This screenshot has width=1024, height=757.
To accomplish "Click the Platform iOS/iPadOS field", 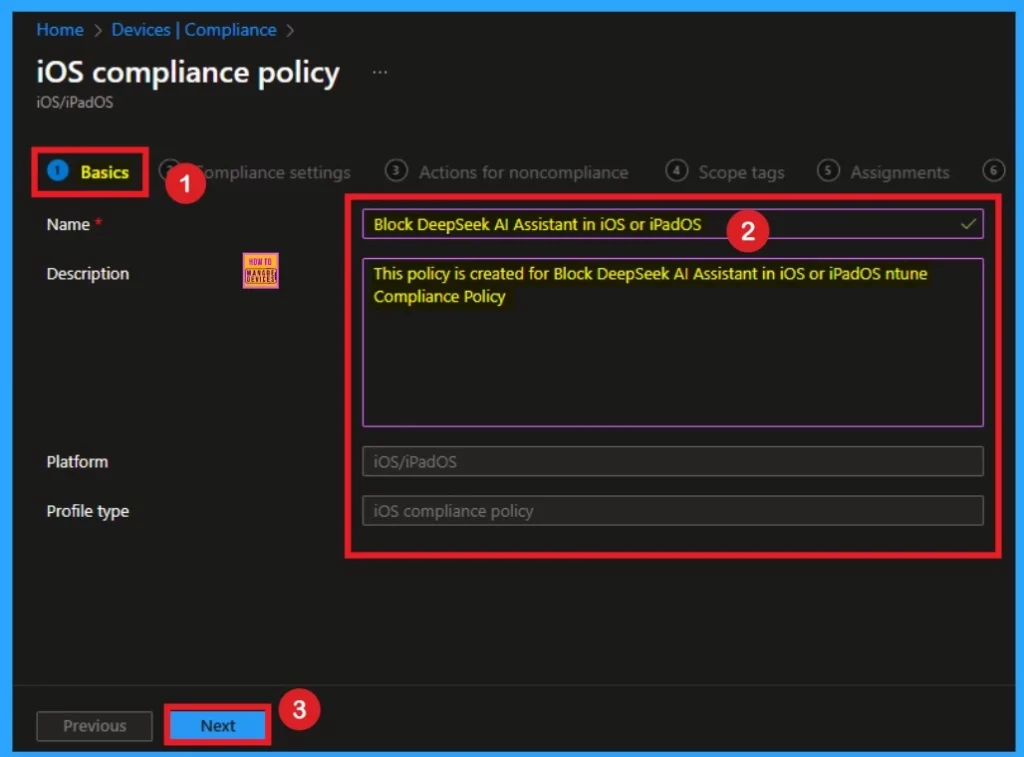I will click(672, 461).
